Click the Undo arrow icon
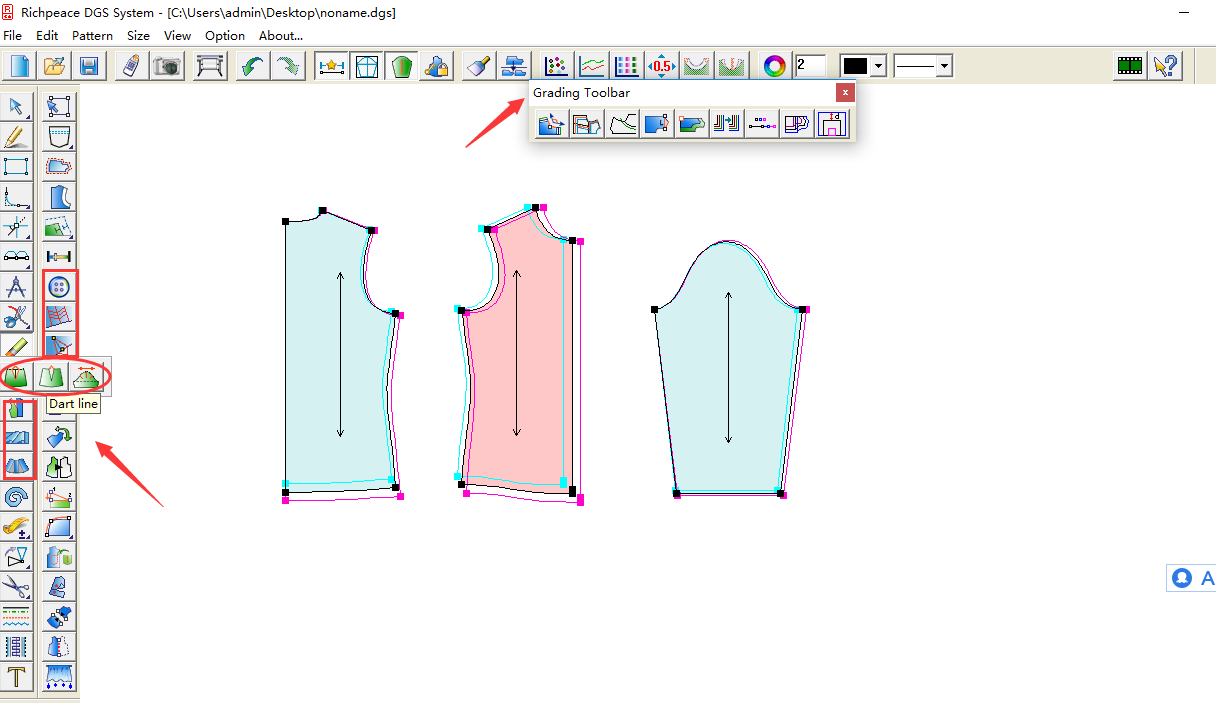The height and width of the screenshot is (703, 1216). 250,65
